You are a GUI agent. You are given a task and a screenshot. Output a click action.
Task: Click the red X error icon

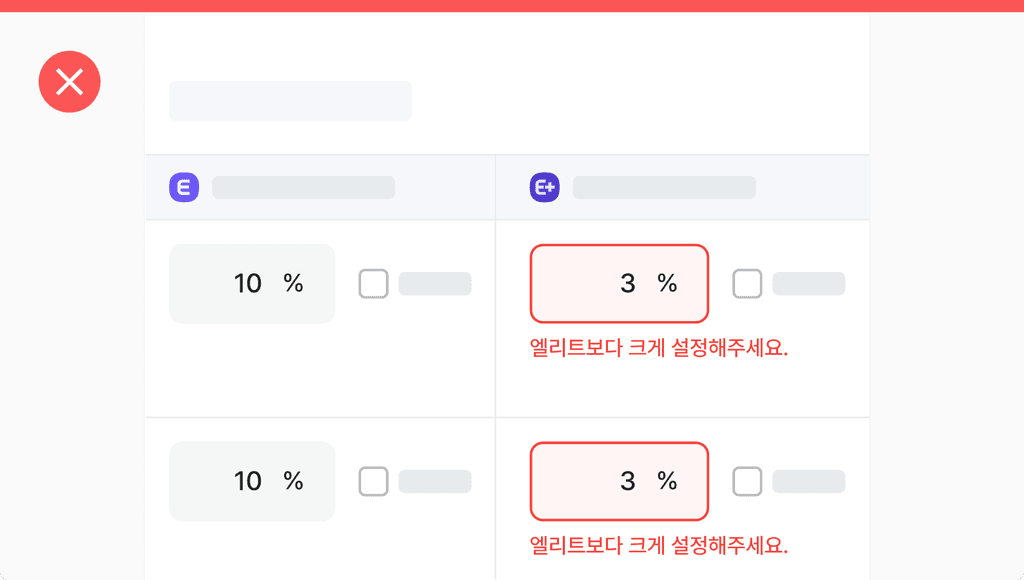pos(69,81)
